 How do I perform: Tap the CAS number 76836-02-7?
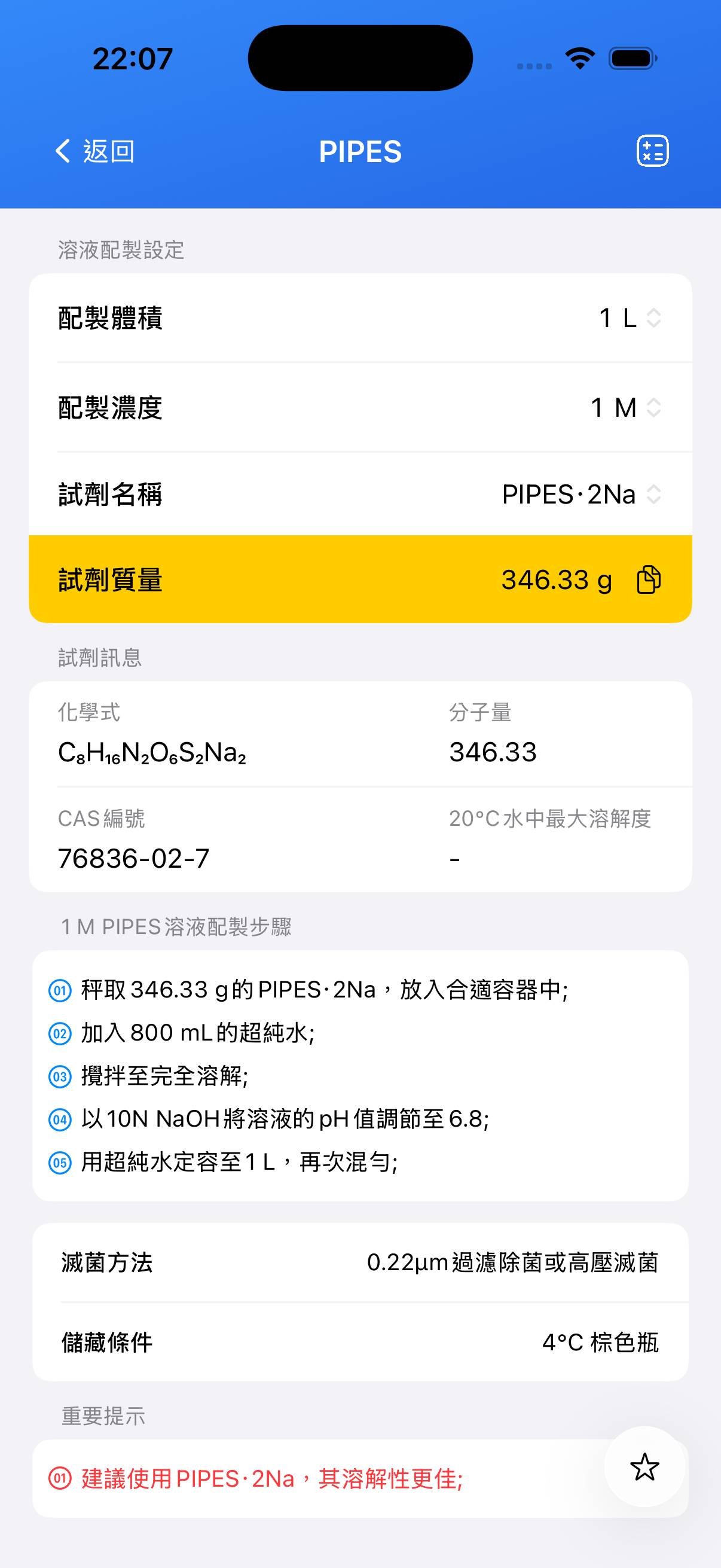(x=134, y=858)
